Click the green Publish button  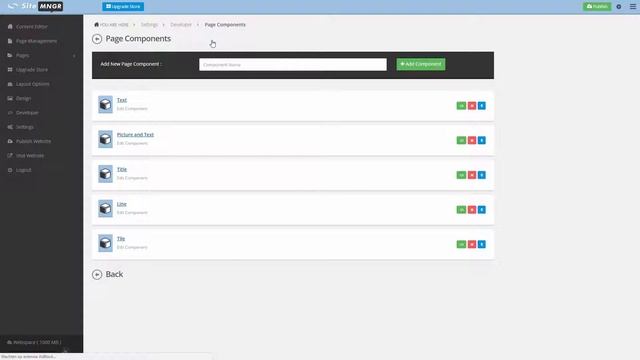[x=597, y=7]
